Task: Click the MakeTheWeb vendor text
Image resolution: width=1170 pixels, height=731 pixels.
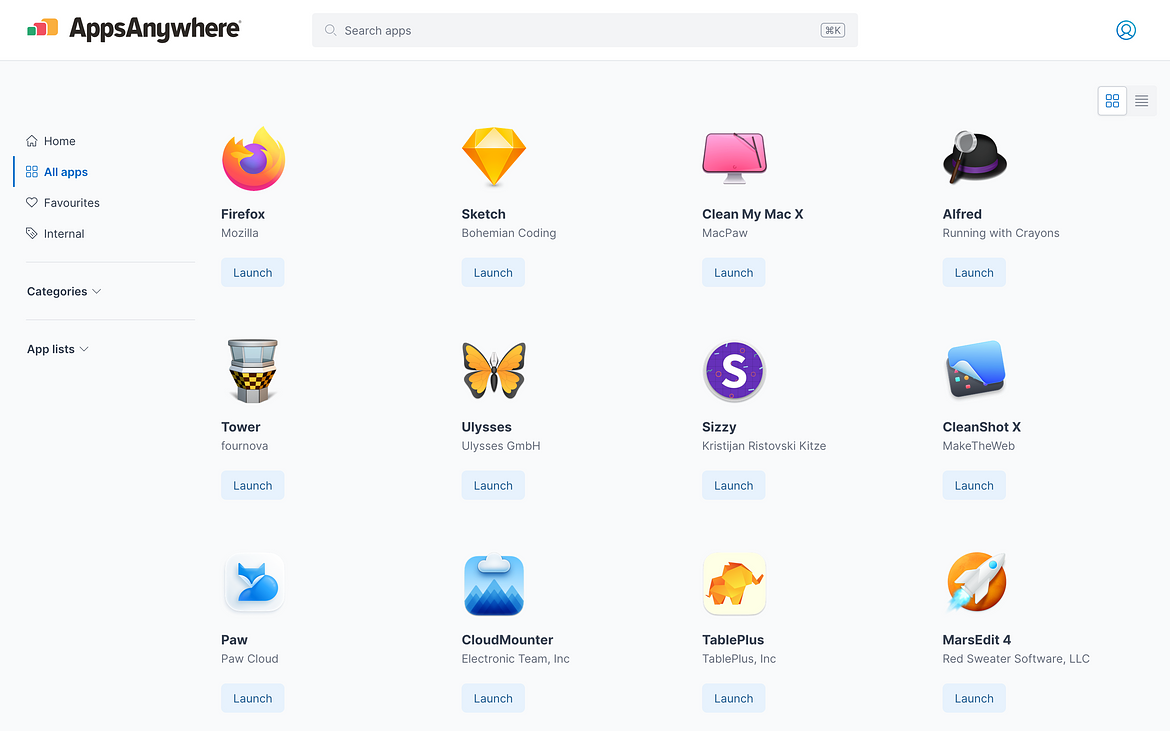Action: pyautogui.click(x=978, y=446)
